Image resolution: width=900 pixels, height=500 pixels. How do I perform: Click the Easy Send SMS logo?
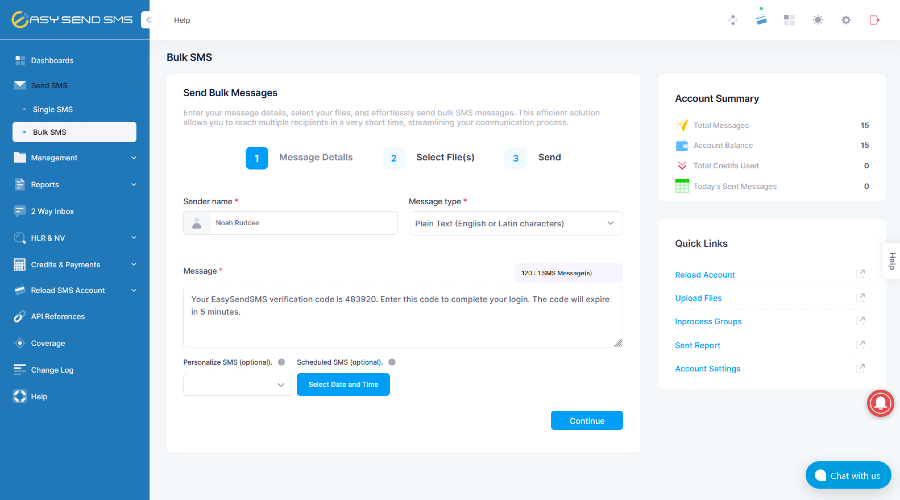click(72, 20)
